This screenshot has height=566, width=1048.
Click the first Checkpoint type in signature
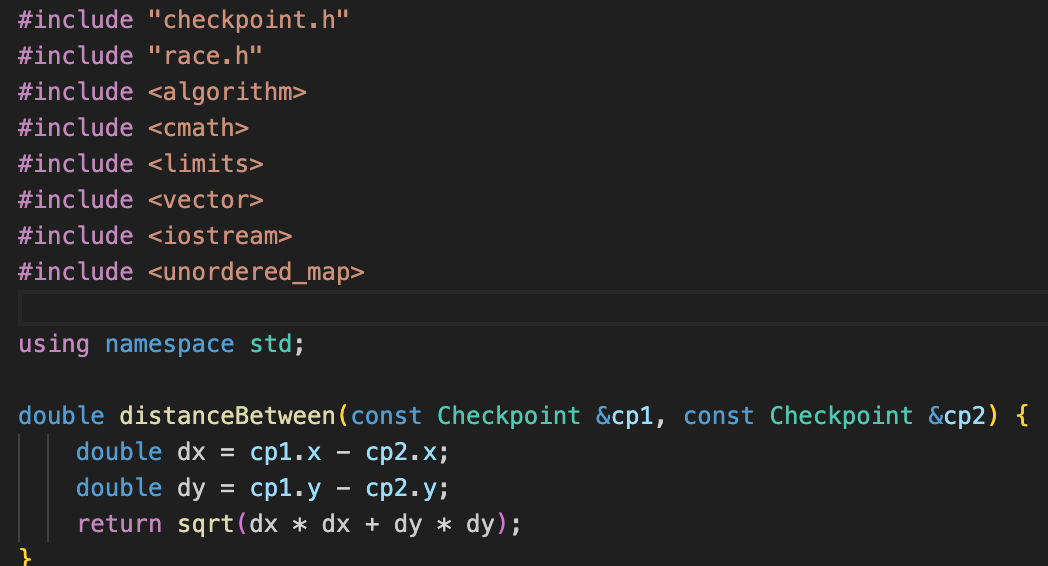(509, 416)
